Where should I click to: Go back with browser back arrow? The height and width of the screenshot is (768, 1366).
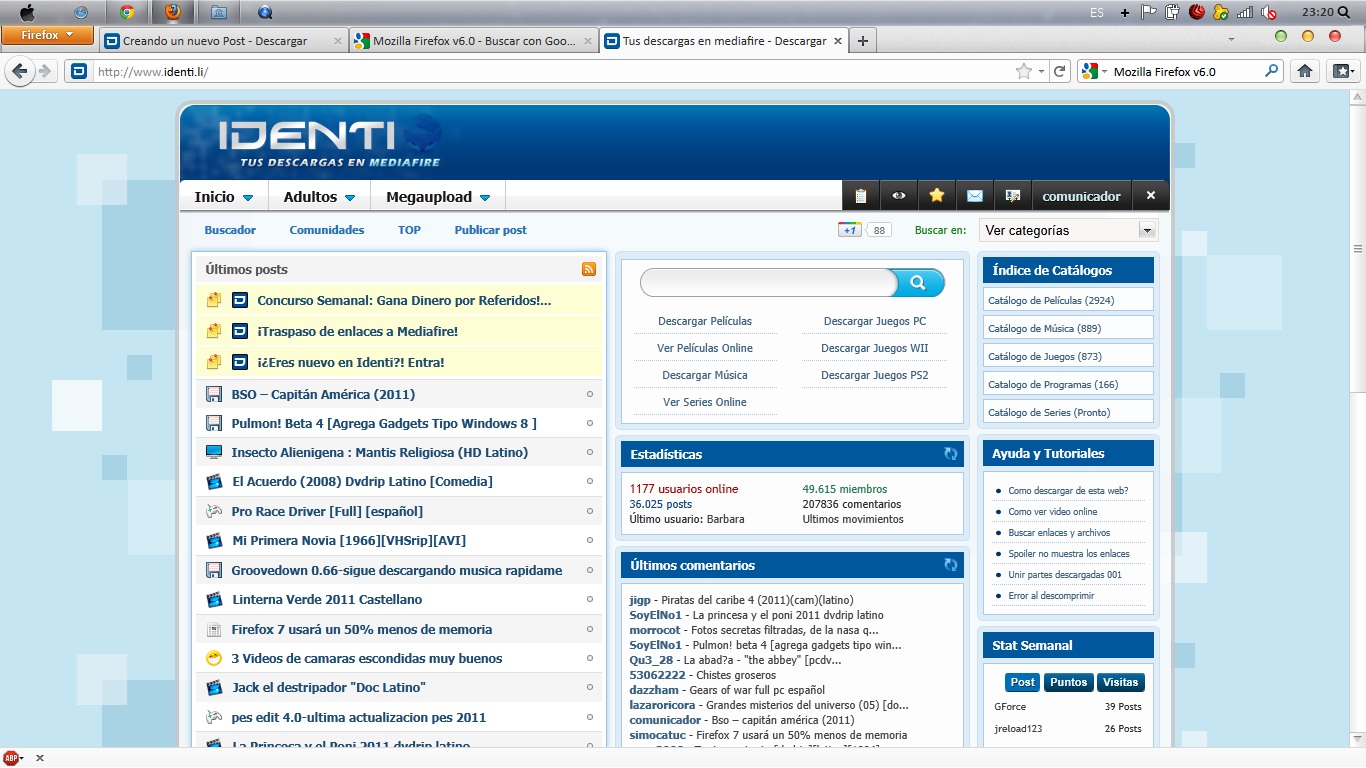click(x=19, y=71)
